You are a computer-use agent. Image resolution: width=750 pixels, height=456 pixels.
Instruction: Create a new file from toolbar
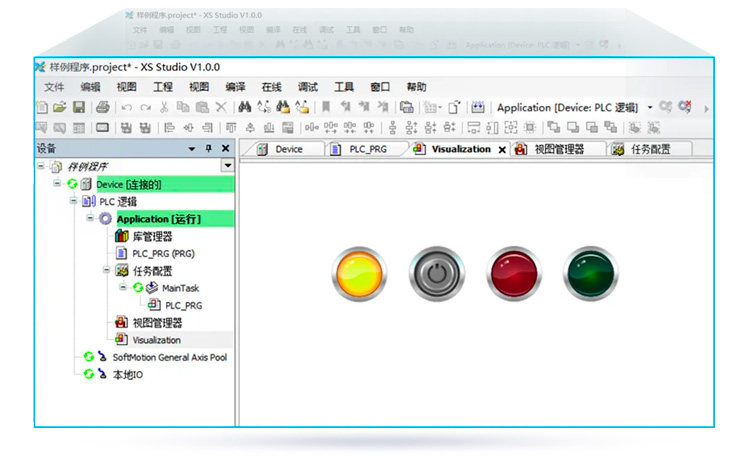pyautogui.click(x=42, y=107)
